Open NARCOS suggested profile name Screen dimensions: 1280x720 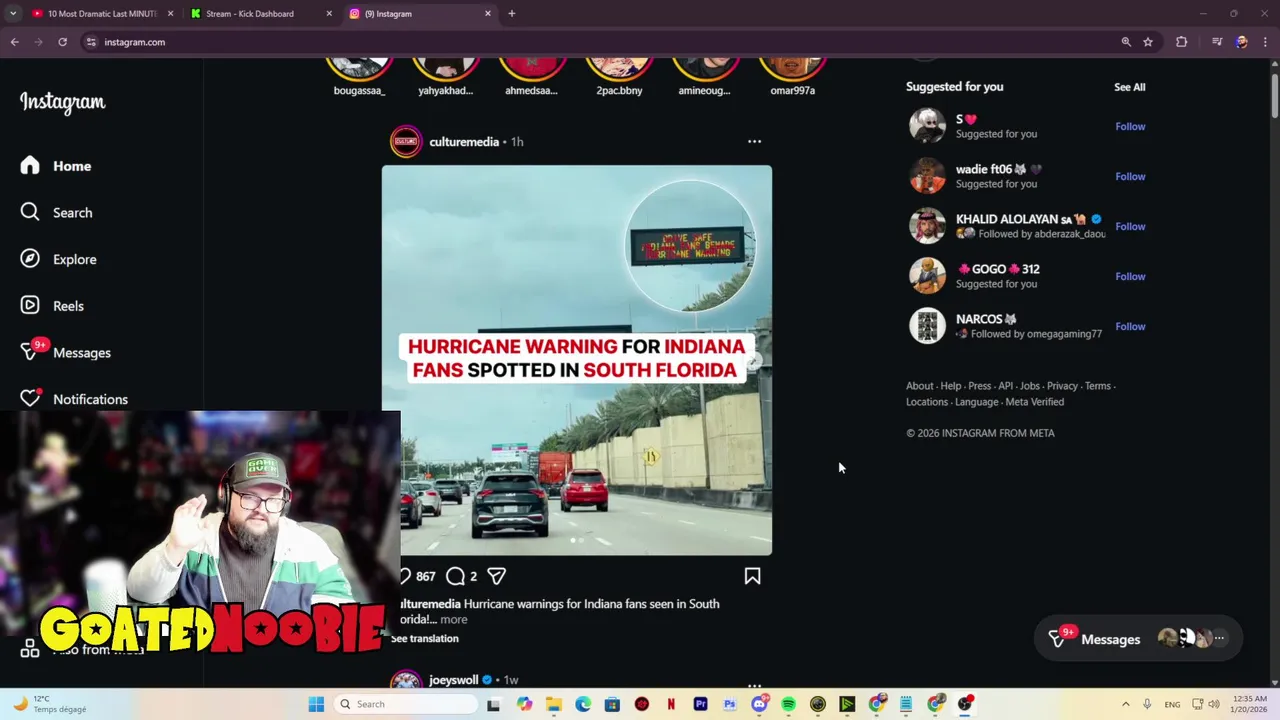pyautogui.click(x=986, y=319)
